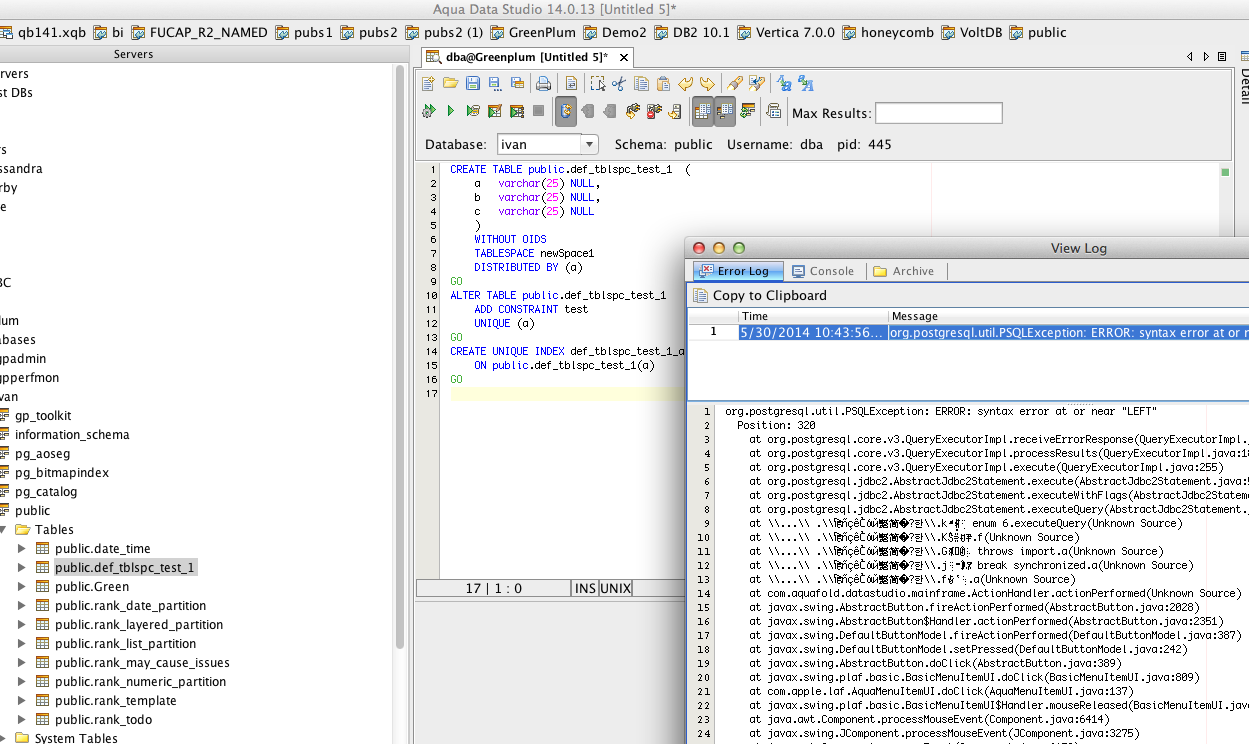The image size is (1249, 744).
Task: Select public.rank_todo table
Action: coord(104,719)
